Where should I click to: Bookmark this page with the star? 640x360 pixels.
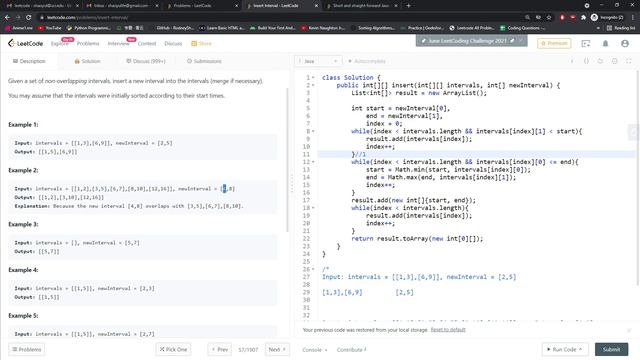(x=549, y=17)
